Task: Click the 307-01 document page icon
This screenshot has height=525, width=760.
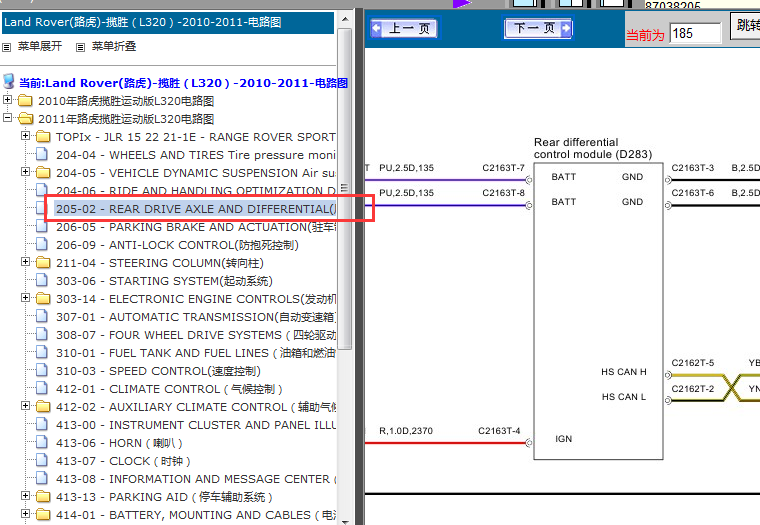Action: [x=42, y=317]
